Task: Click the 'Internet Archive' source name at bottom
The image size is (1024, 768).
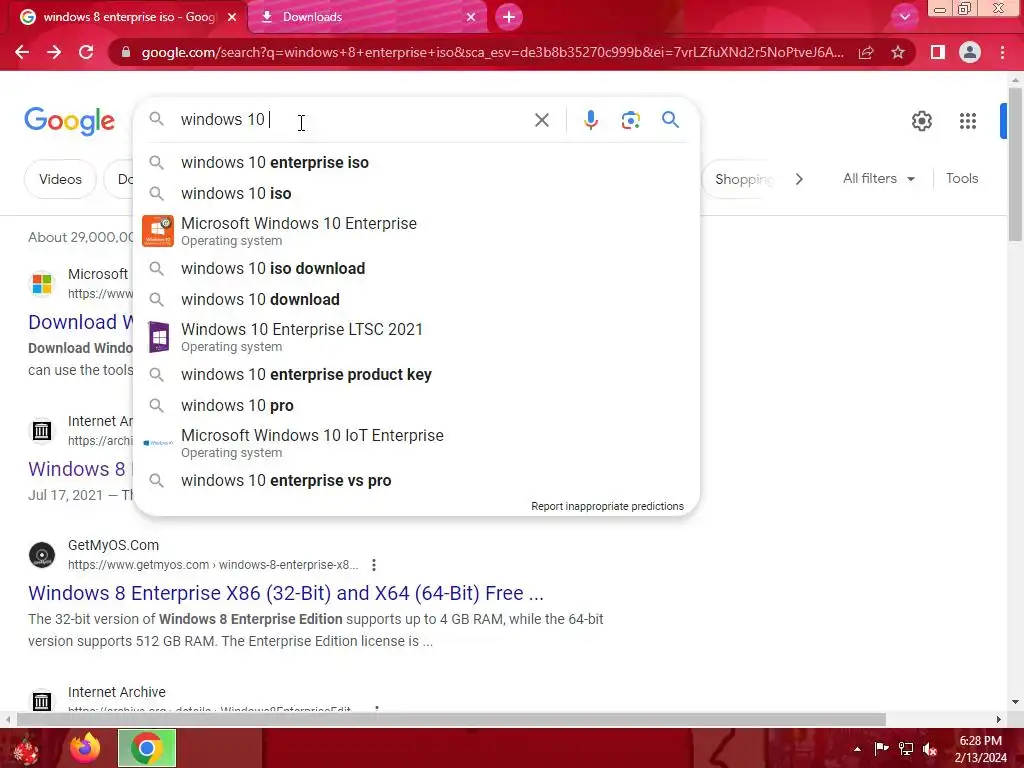Action: pos(117,692)
